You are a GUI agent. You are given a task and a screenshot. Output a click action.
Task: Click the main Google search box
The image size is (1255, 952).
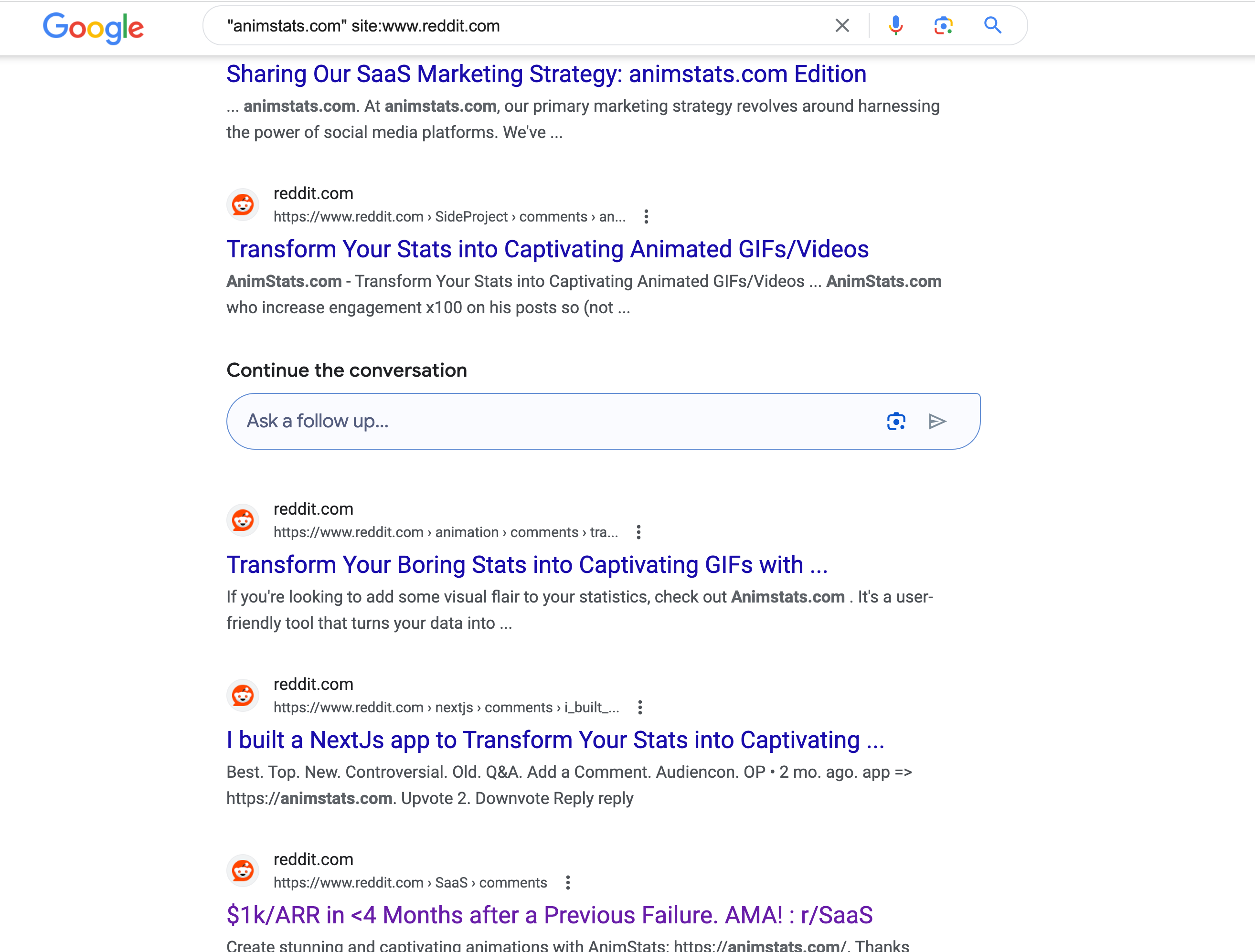(522, 26)
